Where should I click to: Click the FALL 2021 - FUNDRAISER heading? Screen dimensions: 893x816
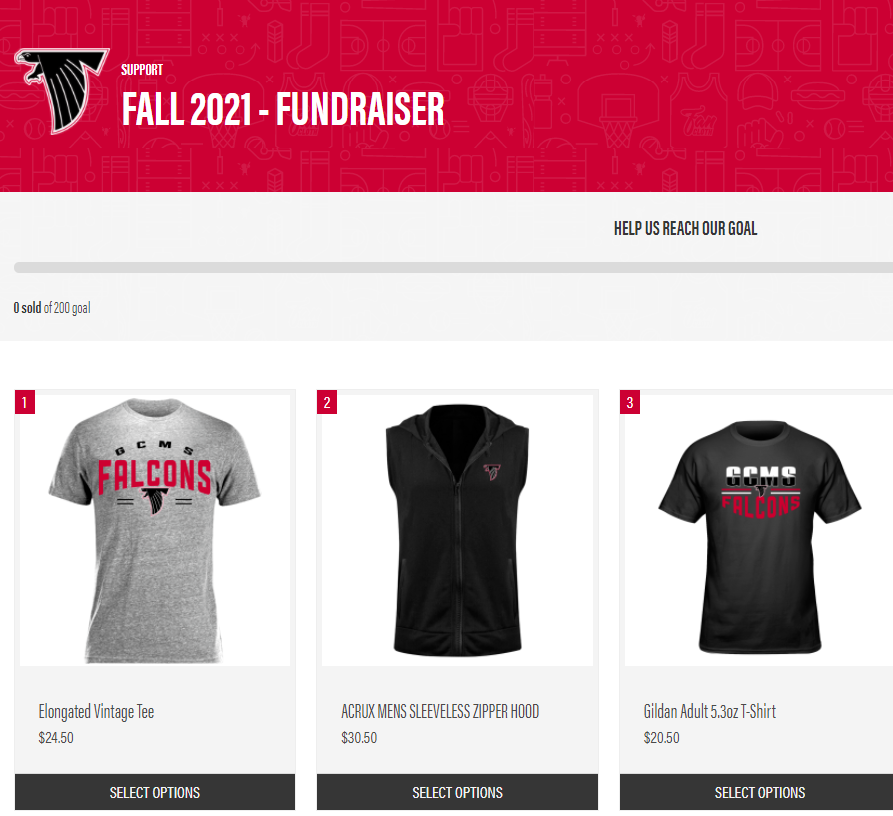283,109
